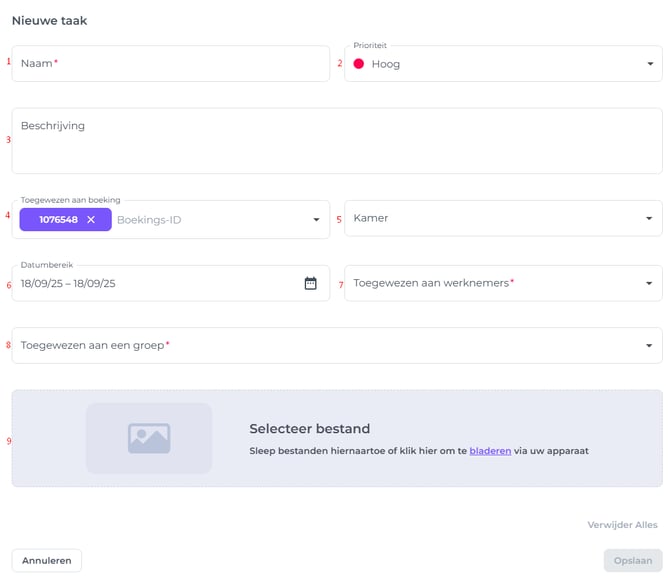670x580 pixels.
Task: Click the calendar icon in Datumbereik field
Action: (310, 283)
